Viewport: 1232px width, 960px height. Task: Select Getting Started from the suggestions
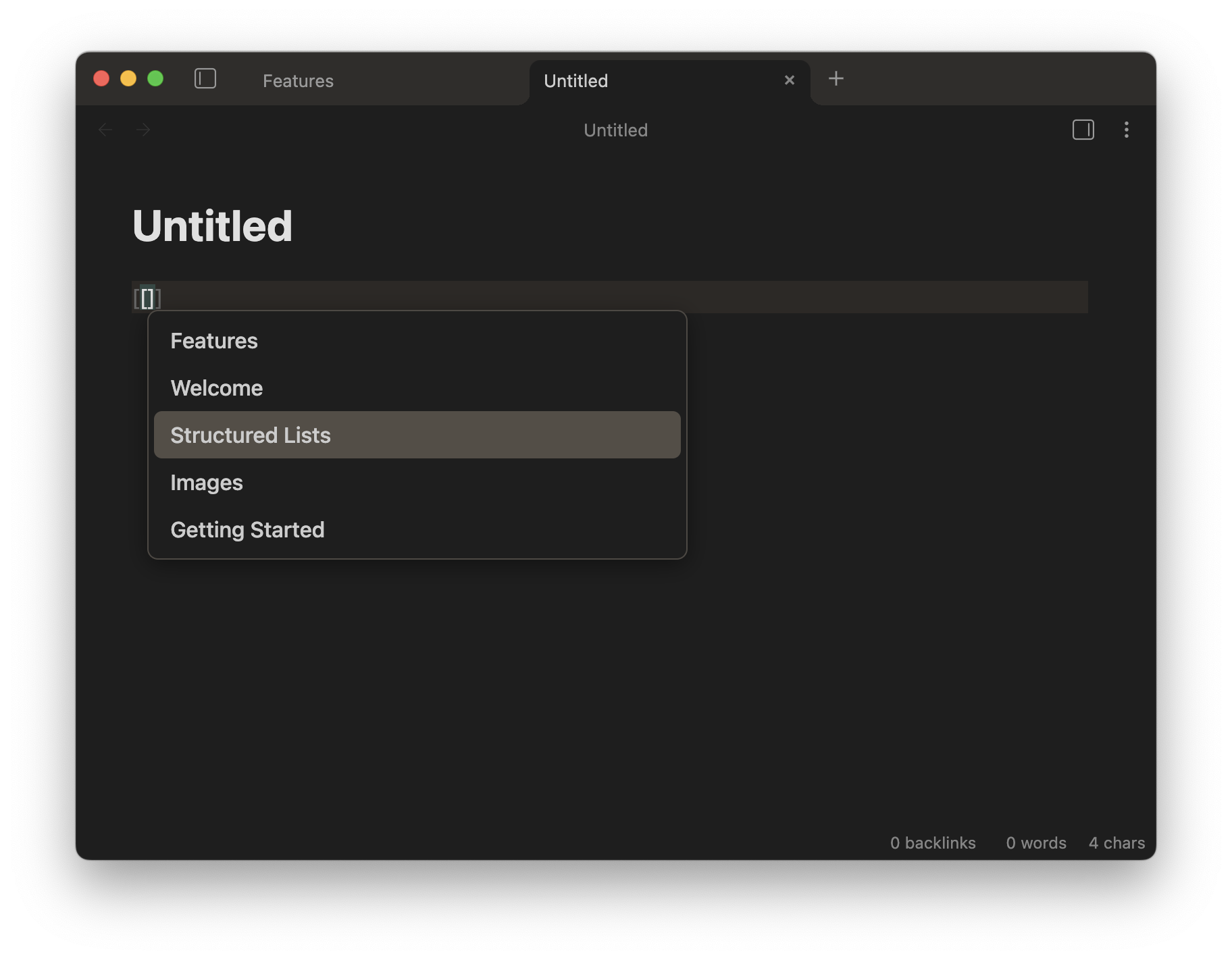pyautogui.click(x=247, y=530)
